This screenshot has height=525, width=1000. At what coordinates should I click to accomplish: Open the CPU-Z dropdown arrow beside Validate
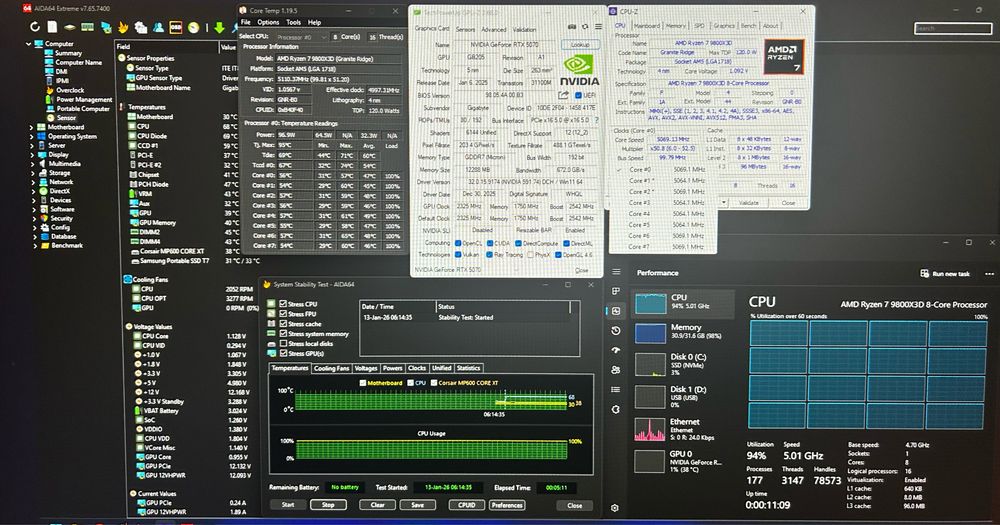point(723,203)
